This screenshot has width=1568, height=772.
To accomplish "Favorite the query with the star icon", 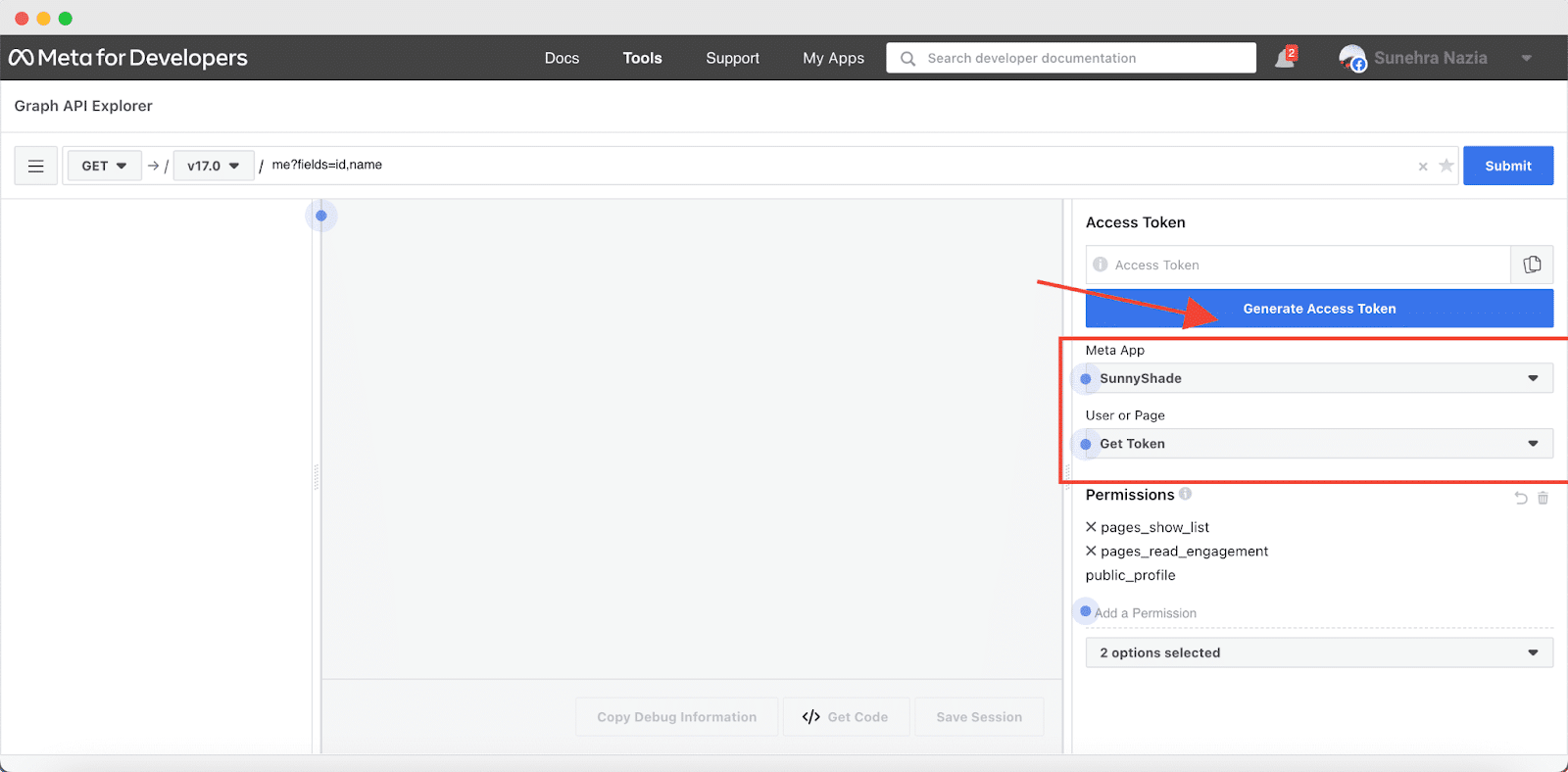I will (1445, 166).
